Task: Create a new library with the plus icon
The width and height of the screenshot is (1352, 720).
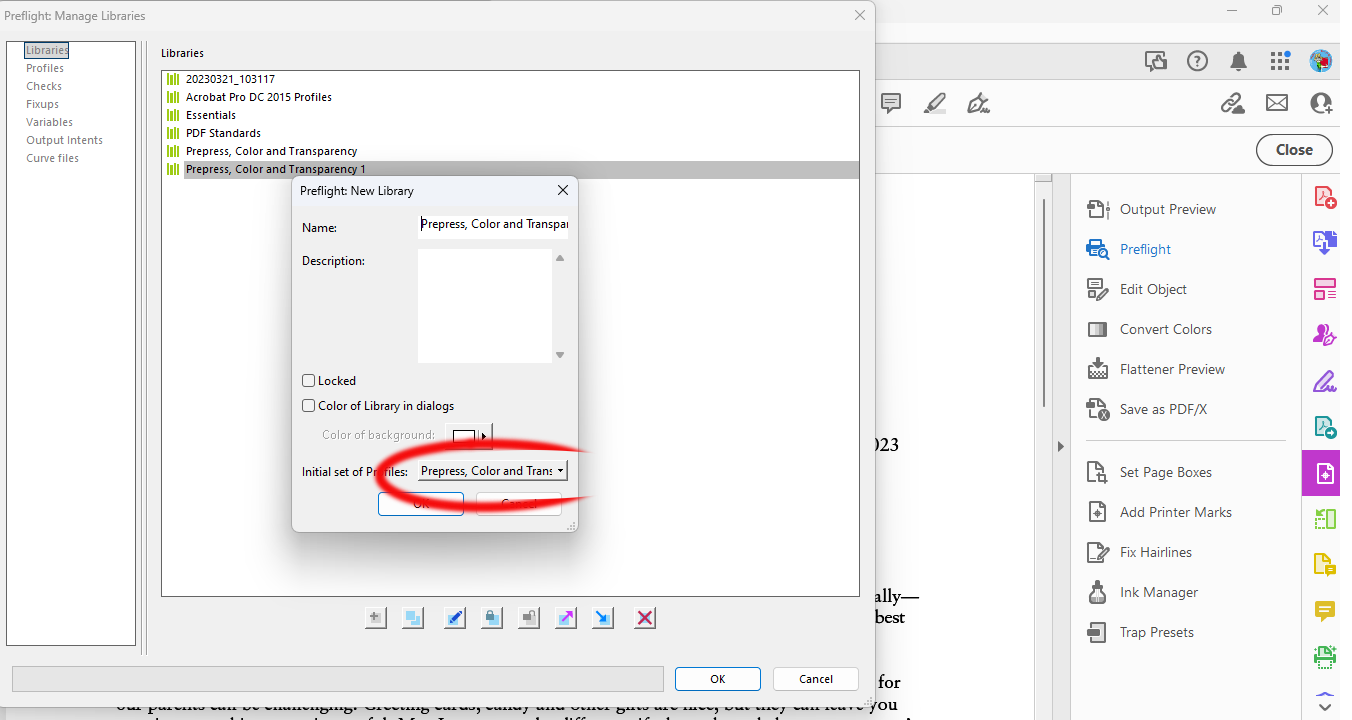Action: pos(375,617)
